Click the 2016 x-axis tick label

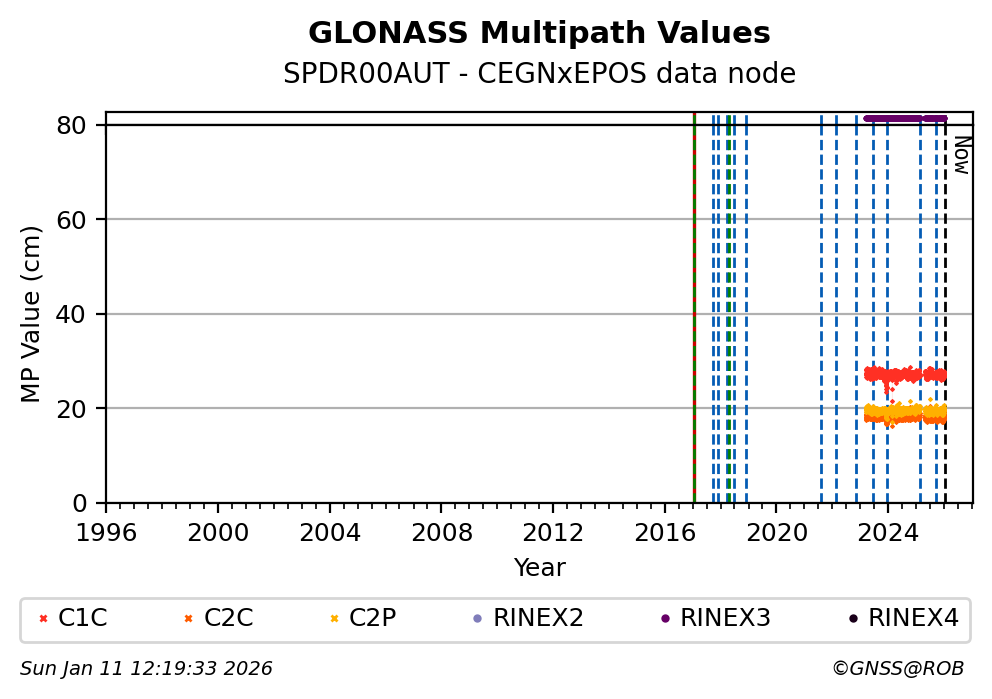(x=665, y=533)
